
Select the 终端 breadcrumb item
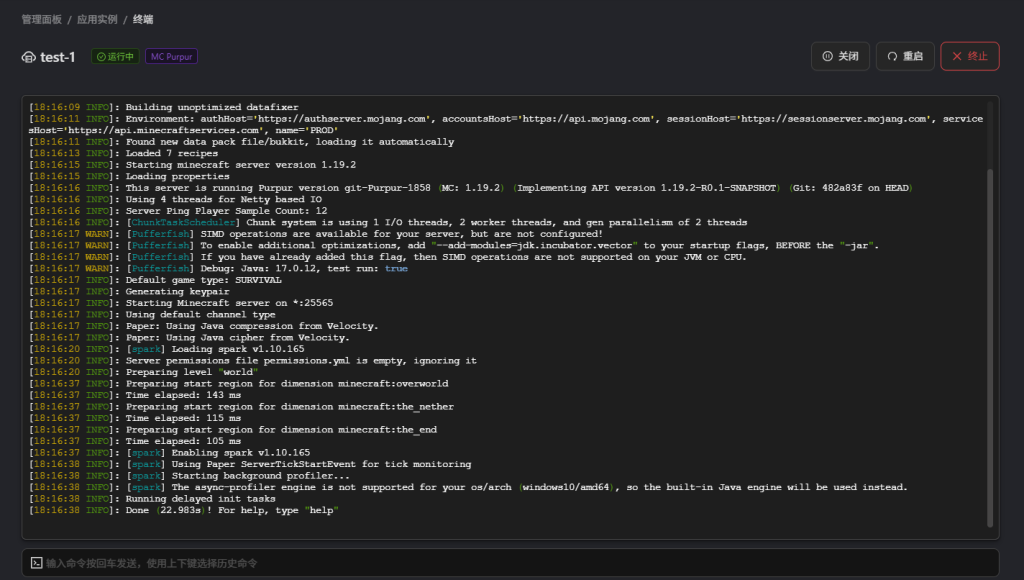click(143, 19)
